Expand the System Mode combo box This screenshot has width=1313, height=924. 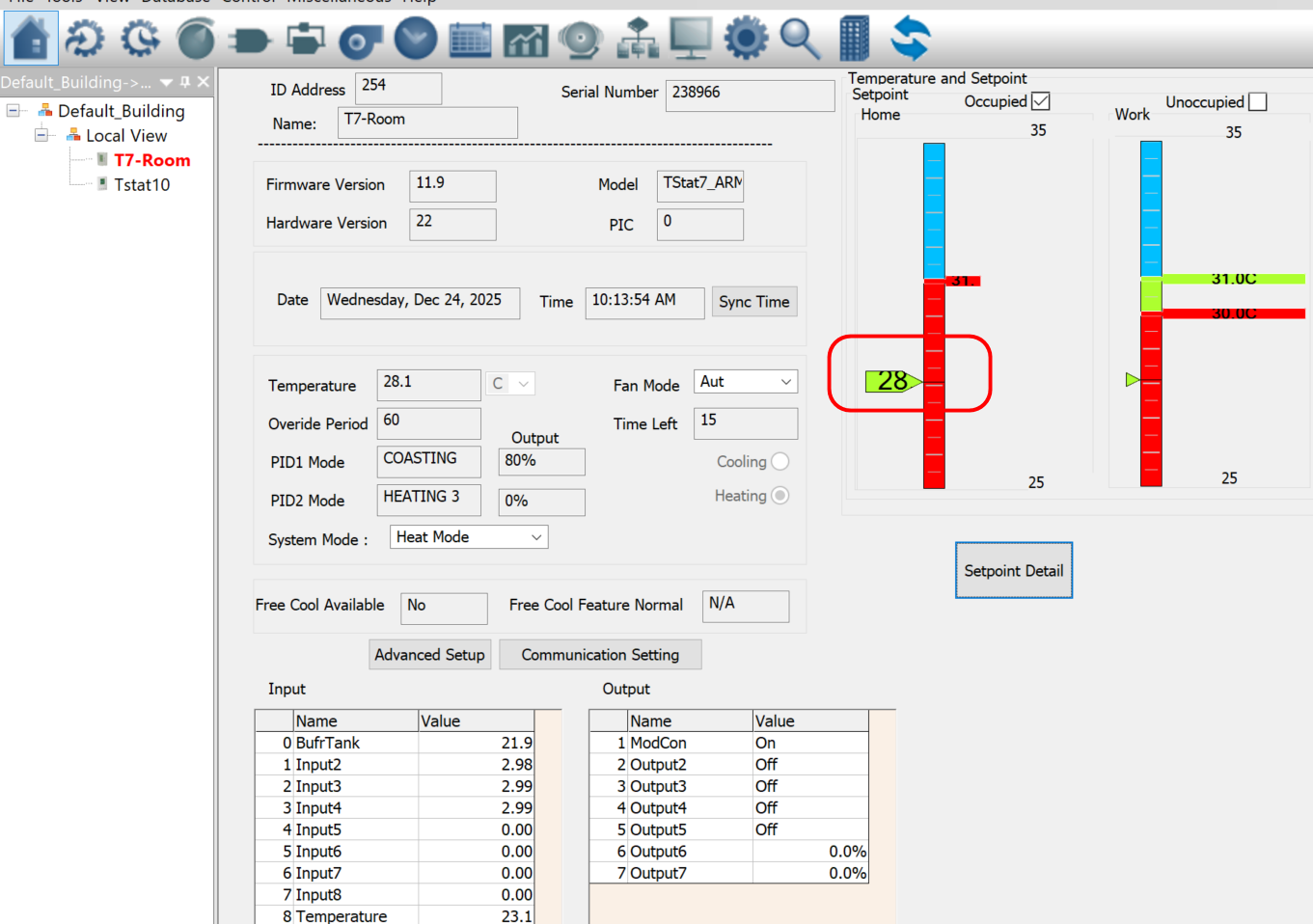coord(469,537)
